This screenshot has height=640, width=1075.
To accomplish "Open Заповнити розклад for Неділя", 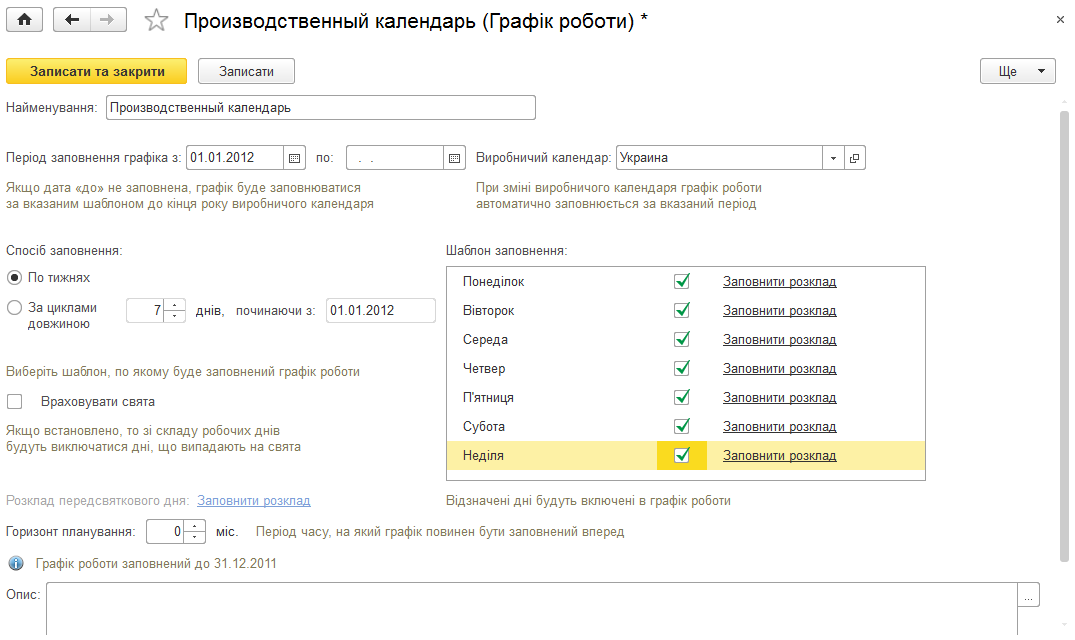I will [x=780, y=456].
